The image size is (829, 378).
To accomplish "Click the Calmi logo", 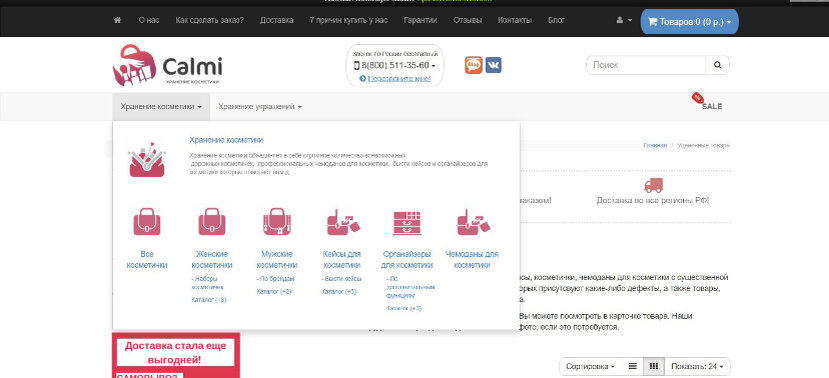I will tap(168, 66).
